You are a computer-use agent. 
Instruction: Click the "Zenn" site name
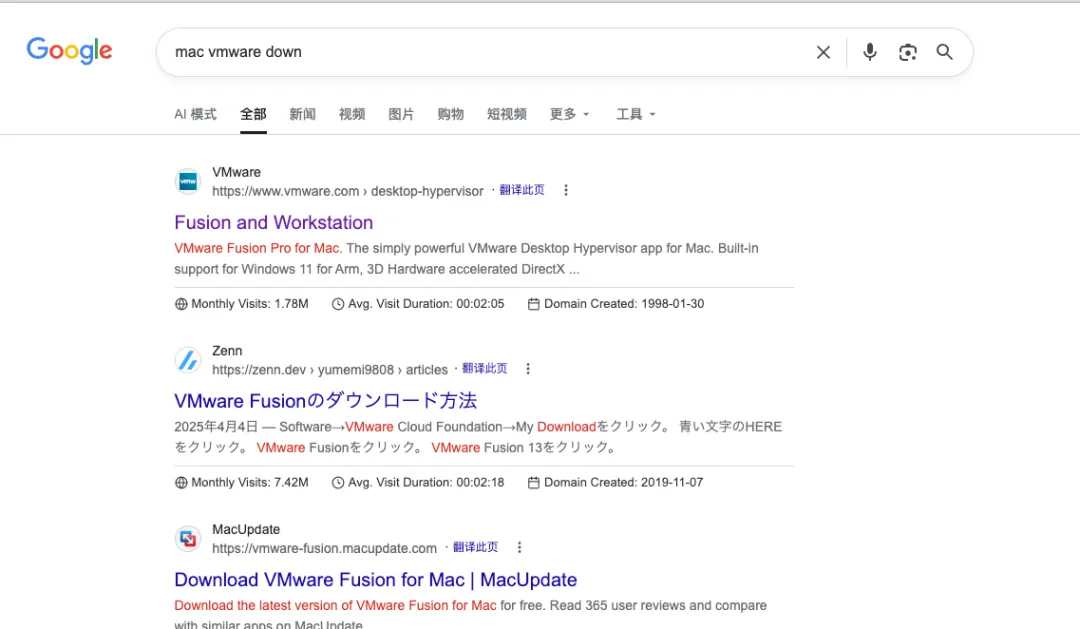227,351
